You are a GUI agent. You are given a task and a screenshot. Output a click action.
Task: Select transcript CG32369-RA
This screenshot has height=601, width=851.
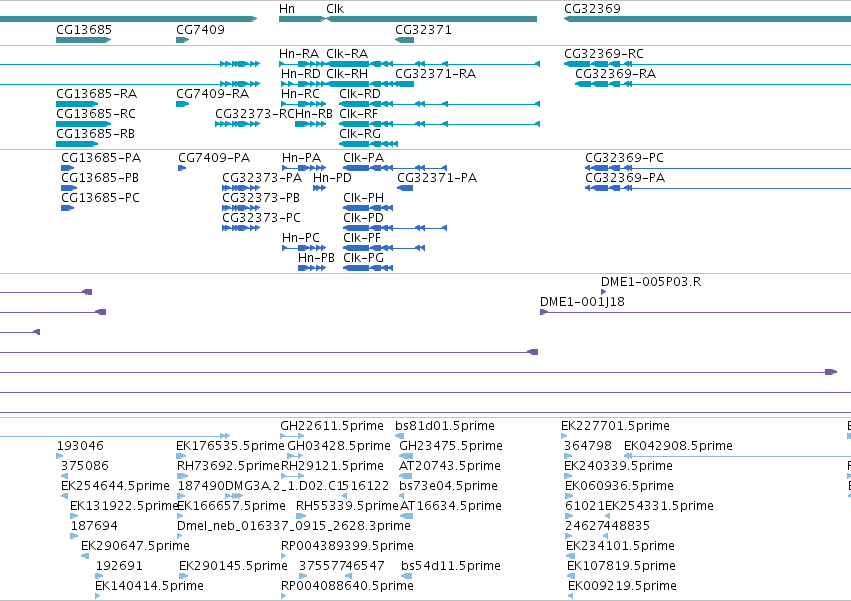point(615,73)
